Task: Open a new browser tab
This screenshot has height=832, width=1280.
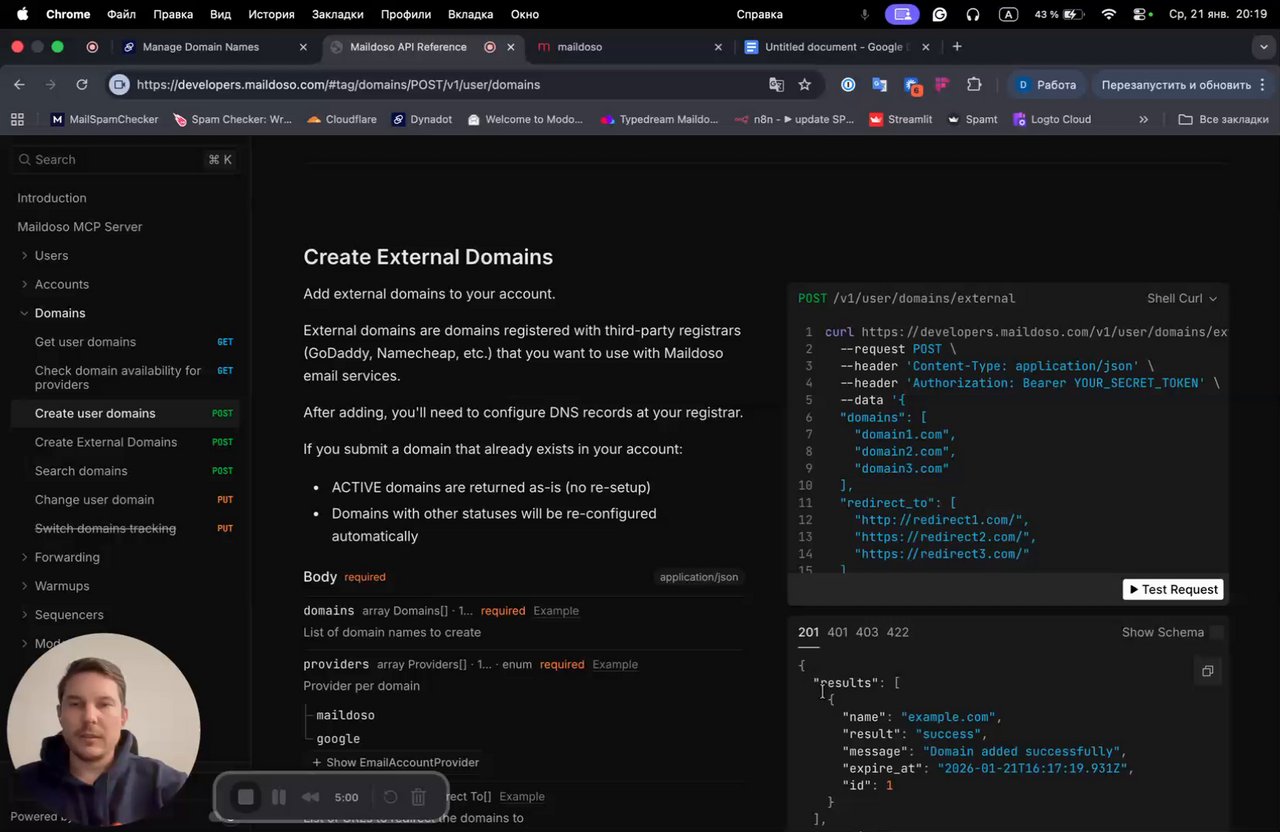Action: coord(957,46)
